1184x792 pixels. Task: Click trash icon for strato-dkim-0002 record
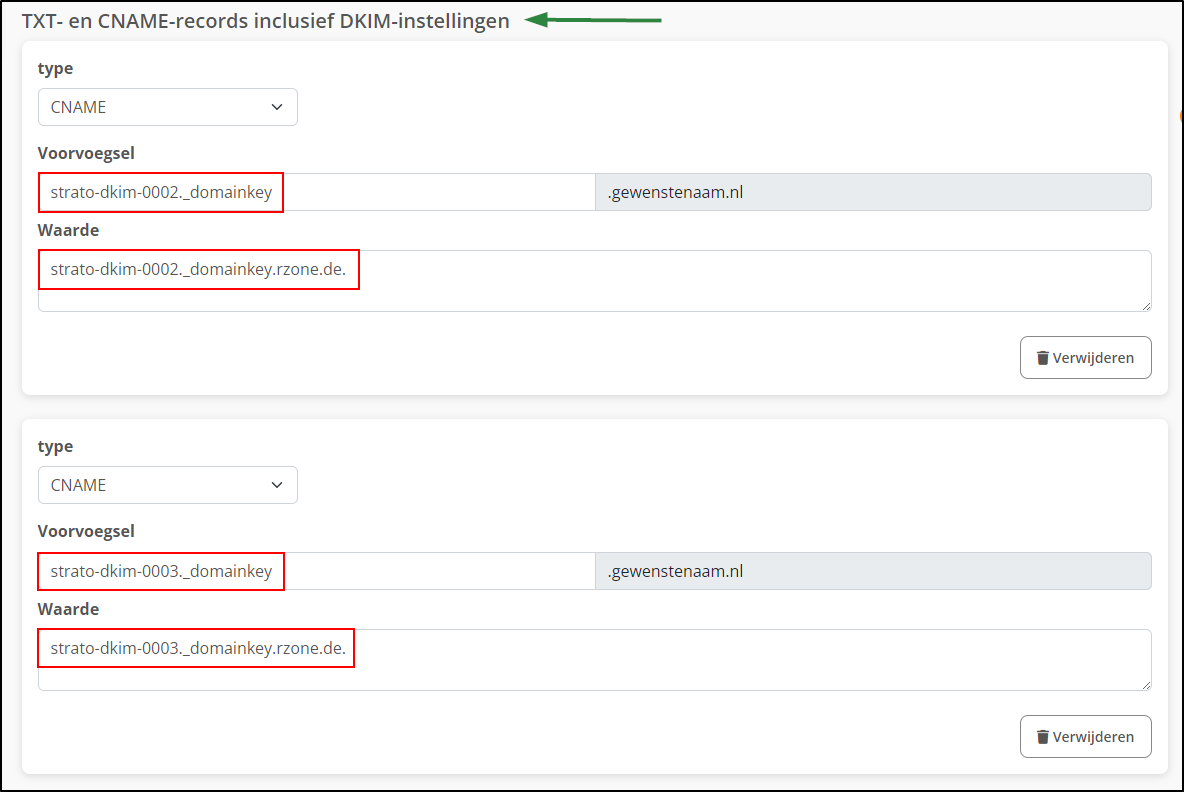[1043, 358]
